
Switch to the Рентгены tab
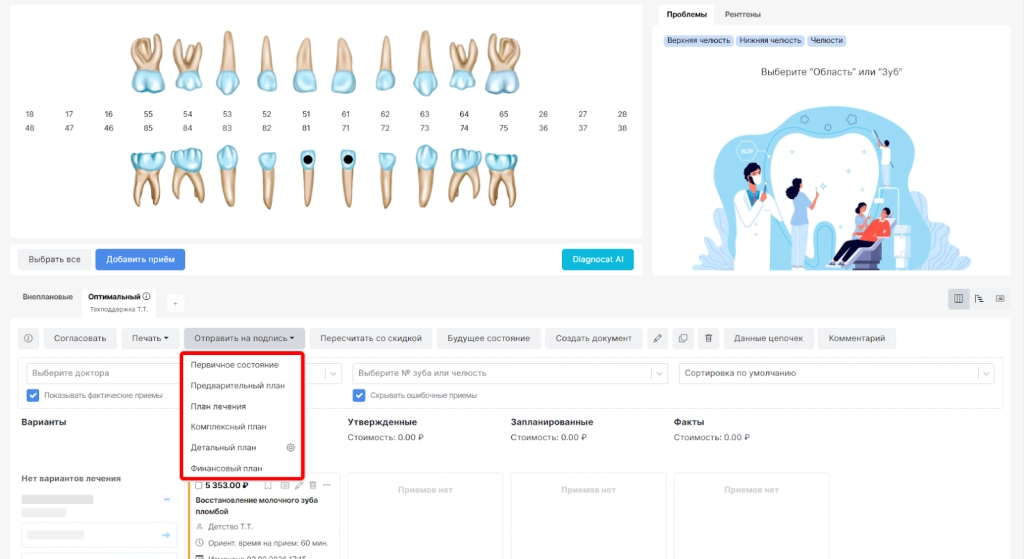[x=742, y=15]
